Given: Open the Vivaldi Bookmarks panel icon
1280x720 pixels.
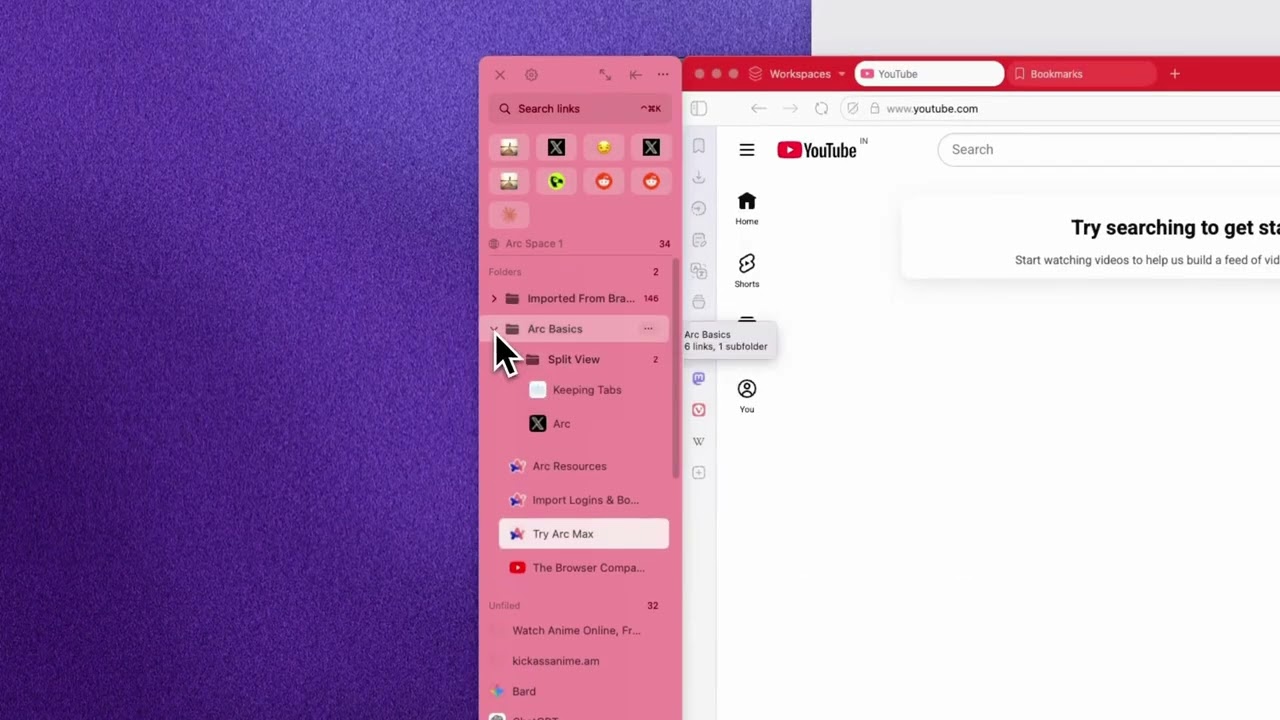Looking at the screenshot, I should [x=699, y=146].
